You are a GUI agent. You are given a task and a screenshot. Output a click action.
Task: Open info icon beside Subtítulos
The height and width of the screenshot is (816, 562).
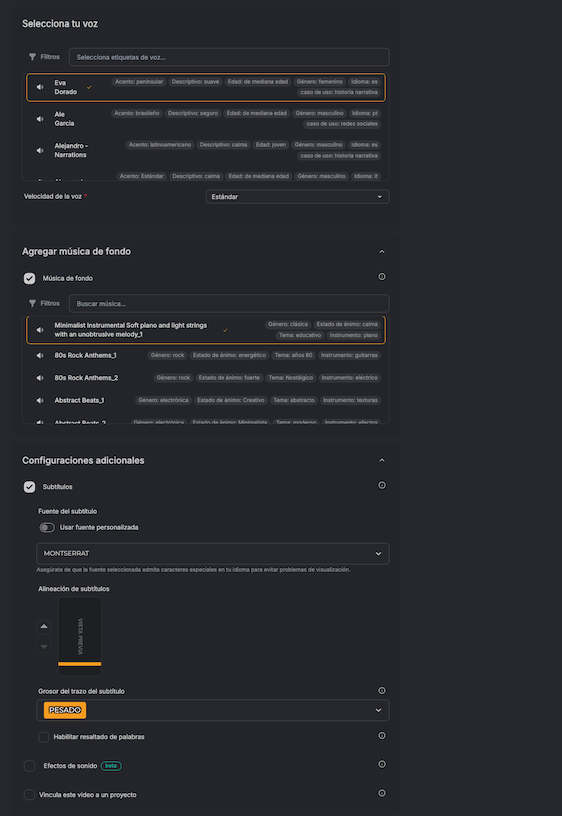[x=382, y=485]
